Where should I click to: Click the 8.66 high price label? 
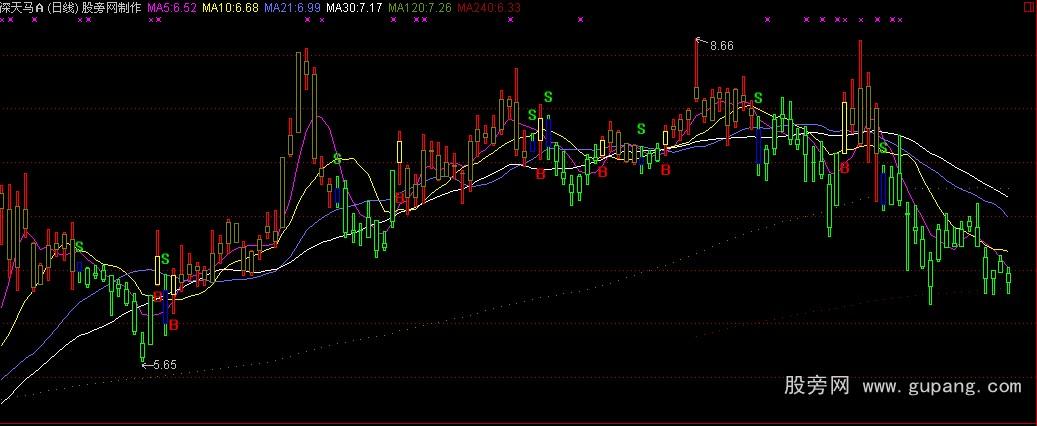click(x=721, y=45)
